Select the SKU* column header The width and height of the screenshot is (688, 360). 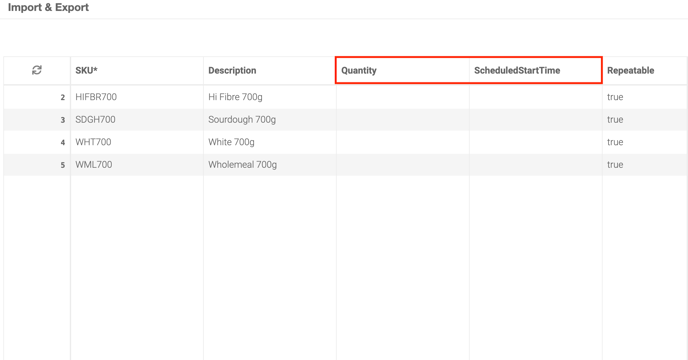click(x=137, y=70)
